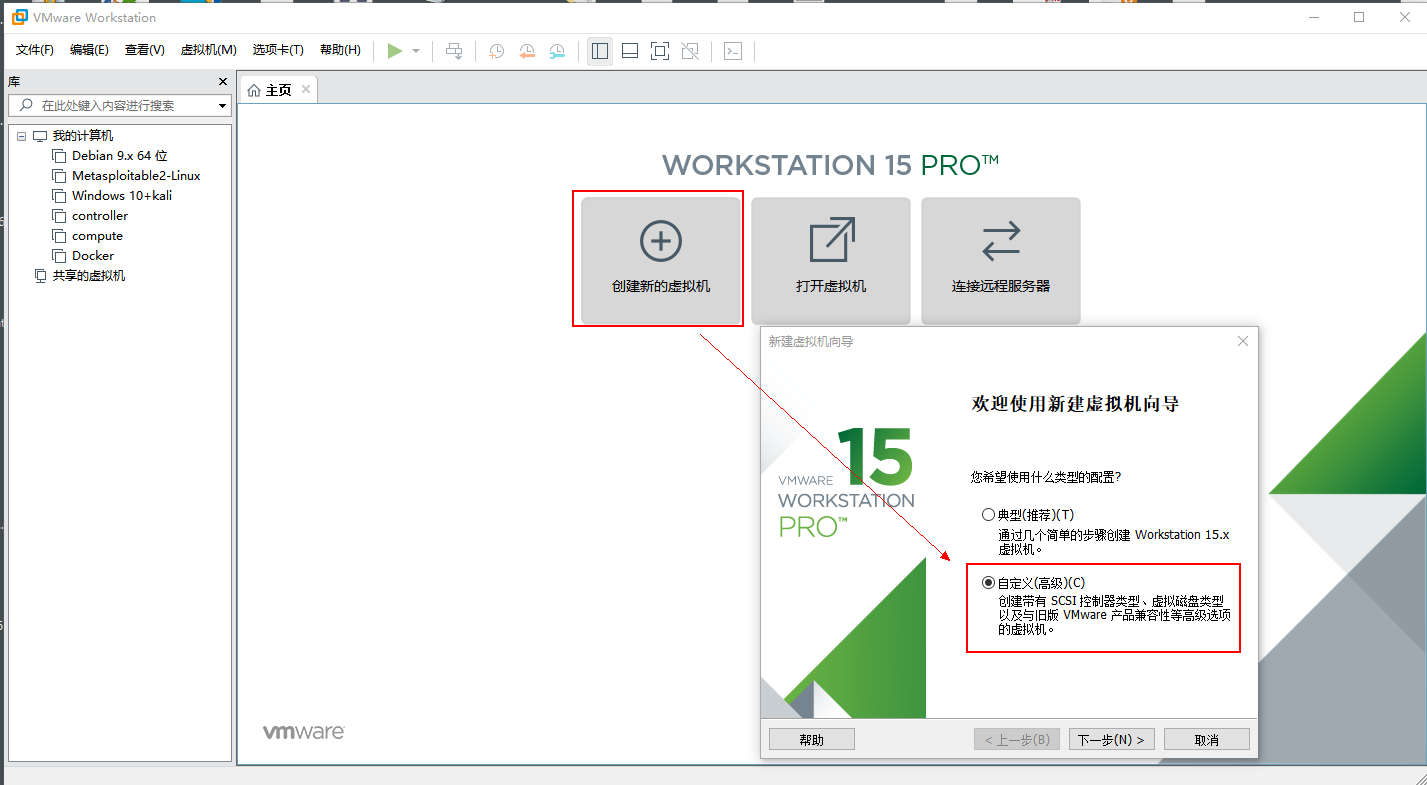
Task: Open the 文件(F) menu
Action: [35, 50]
